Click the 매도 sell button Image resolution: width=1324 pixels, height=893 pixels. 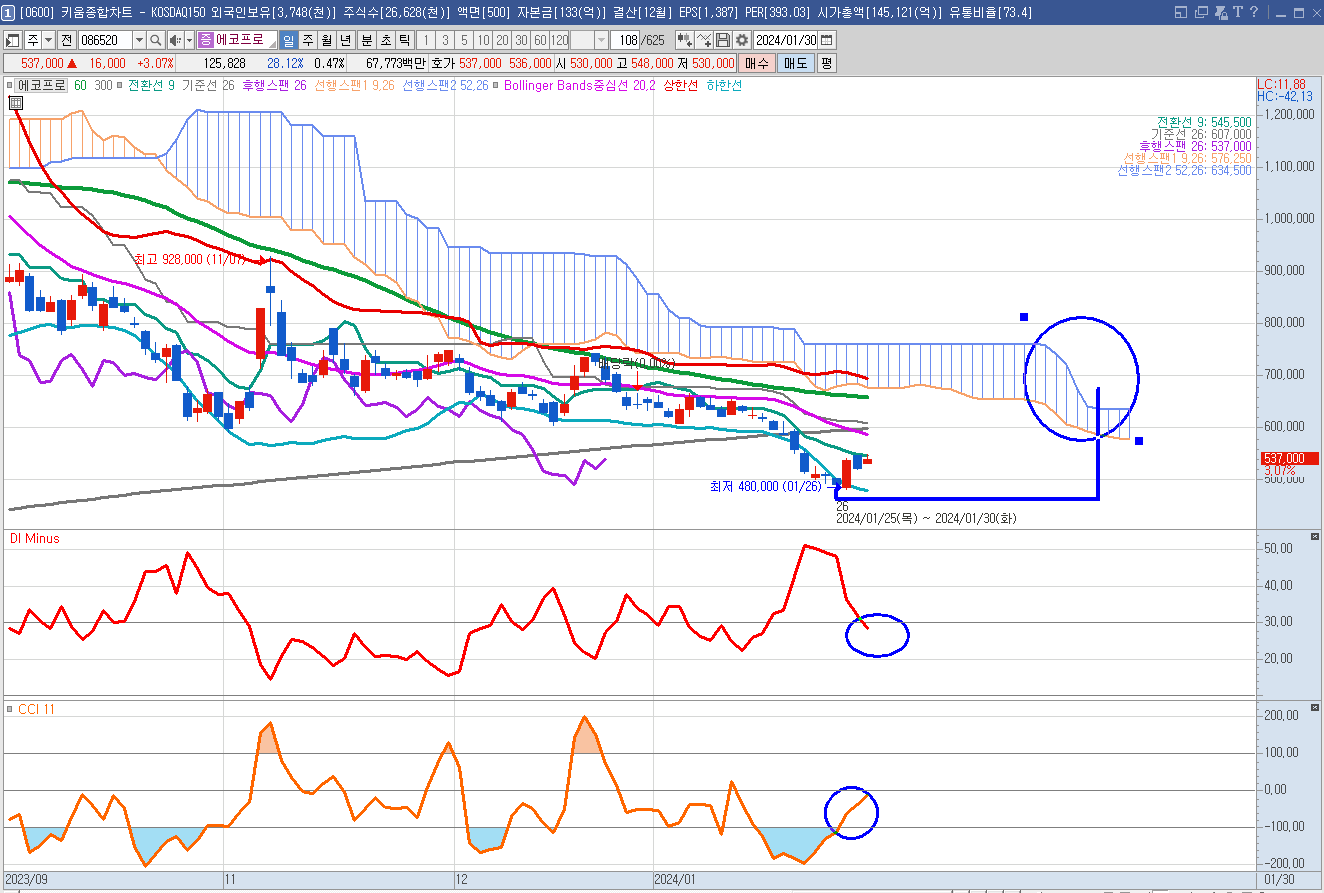pyautogui.click(x=795, y=63)
